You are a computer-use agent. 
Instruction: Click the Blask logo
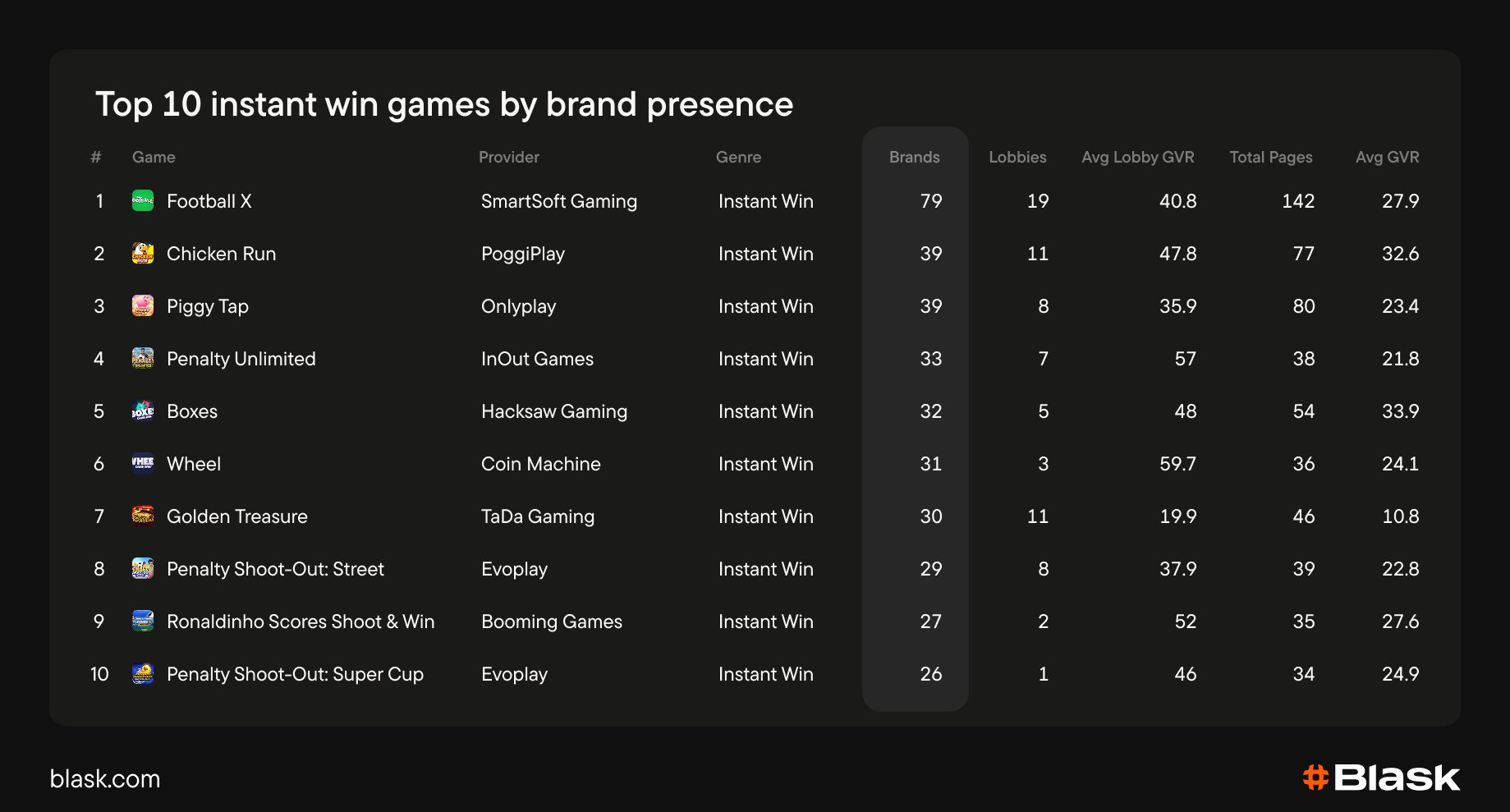pyautogui.click(x=1381, y=778)
